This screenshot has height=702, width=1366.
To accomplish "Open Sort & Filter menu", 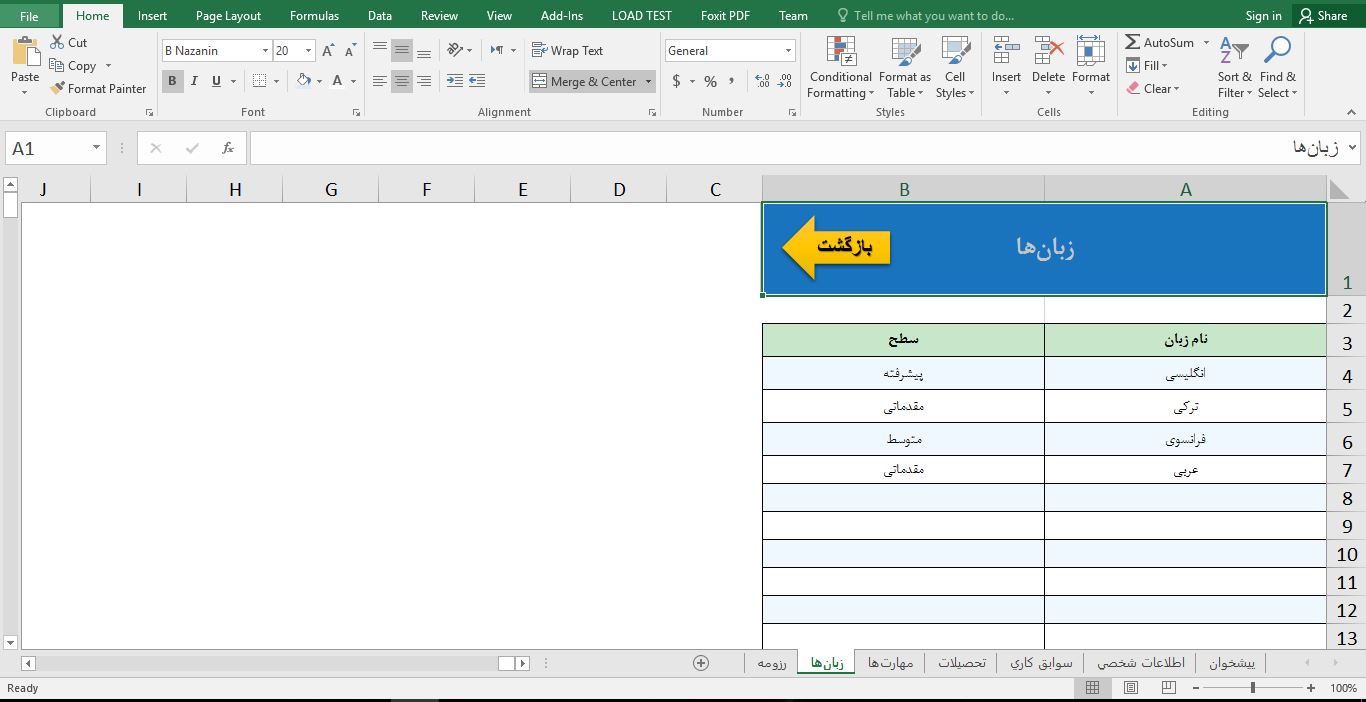I will click(1234, 67).
